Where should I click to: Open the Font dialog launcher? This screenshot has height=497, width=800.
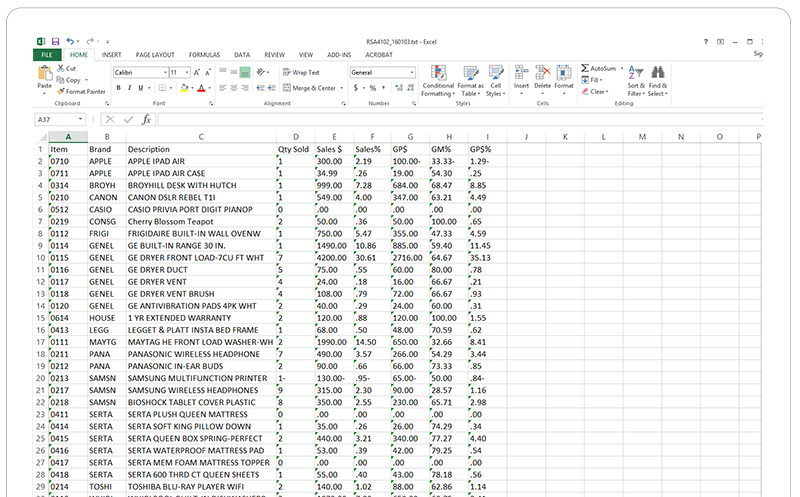(x=211, y=104)
